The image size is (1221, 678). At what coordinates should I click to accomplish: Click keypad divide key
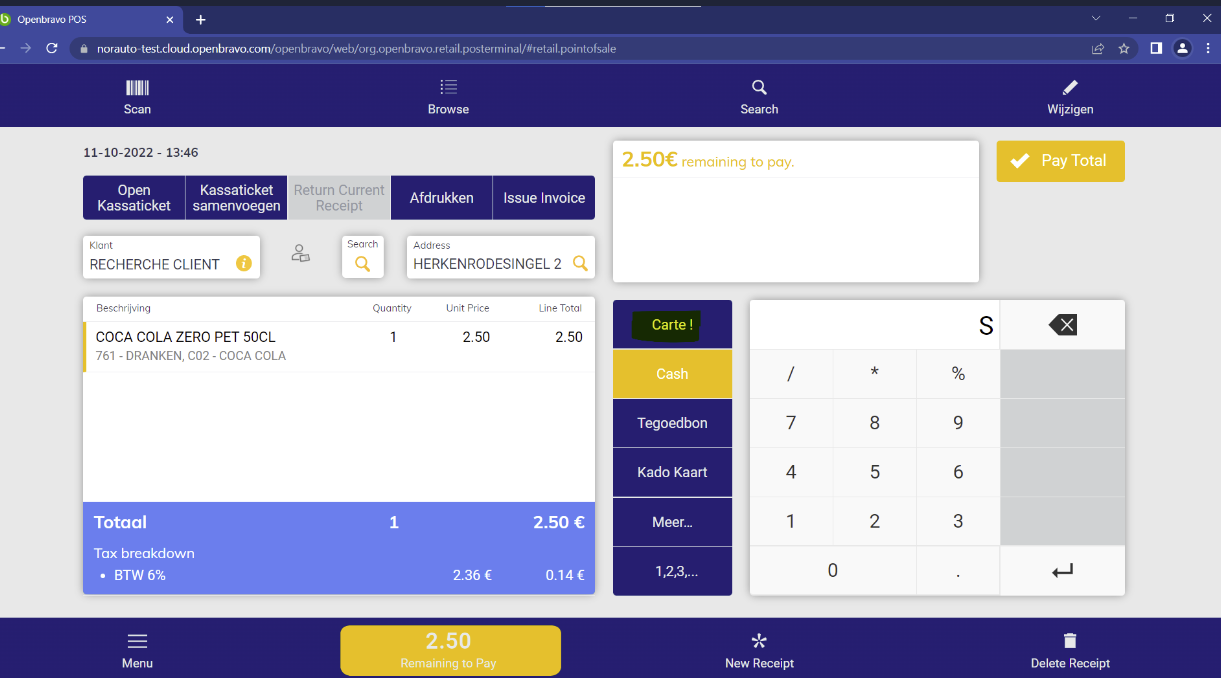[791, 374]
